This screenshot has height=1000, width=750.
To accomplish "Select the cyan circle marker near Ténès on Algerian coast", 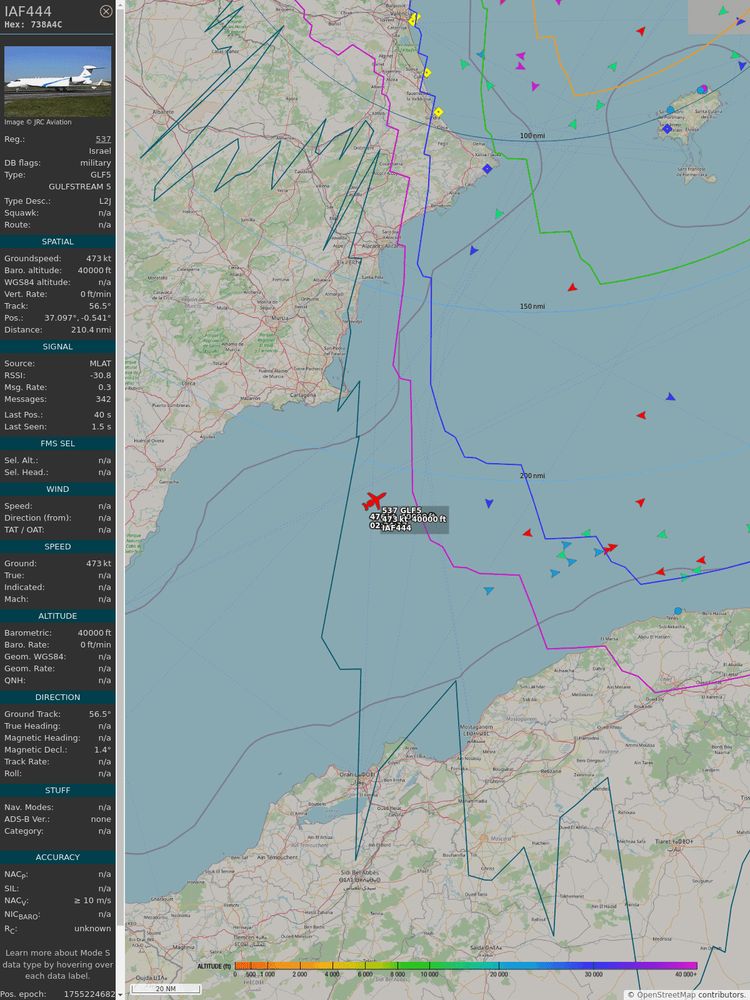I will (678, 611).
